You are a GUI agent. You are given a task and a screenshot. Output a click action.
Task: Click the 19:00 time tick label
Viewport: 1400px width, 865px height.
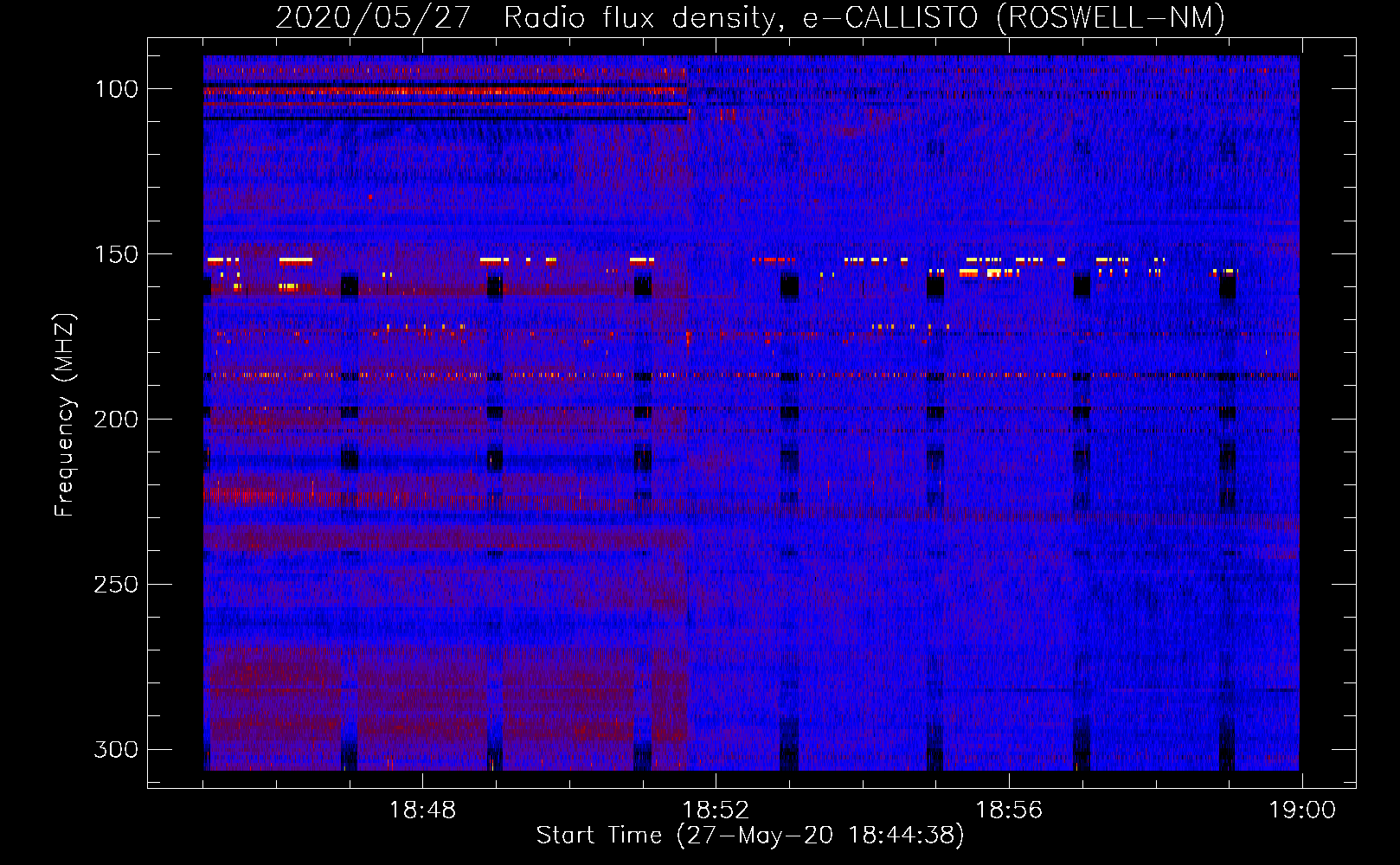[x=1302, y=811]
